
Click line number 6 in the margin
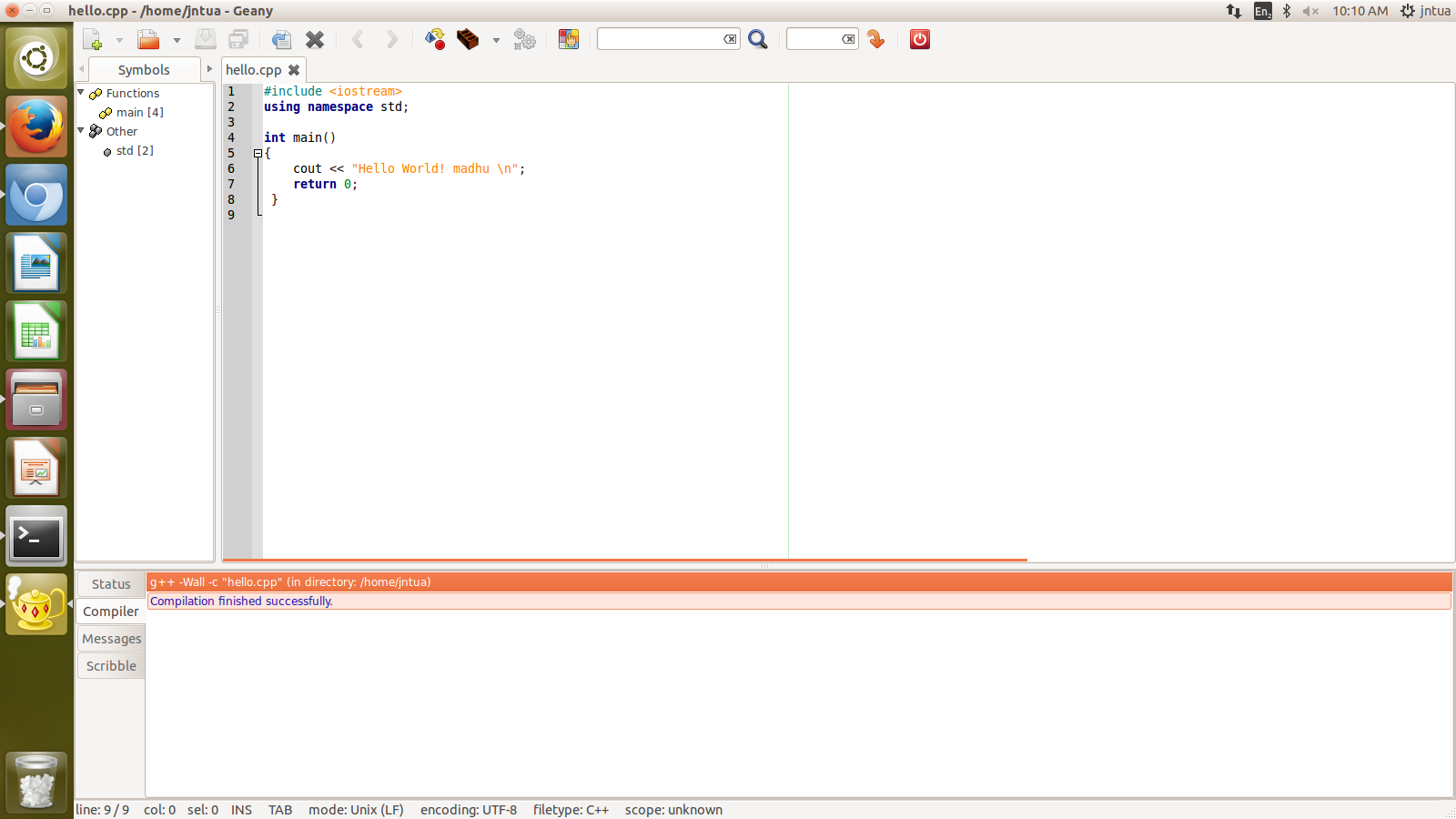pos(231,168)
